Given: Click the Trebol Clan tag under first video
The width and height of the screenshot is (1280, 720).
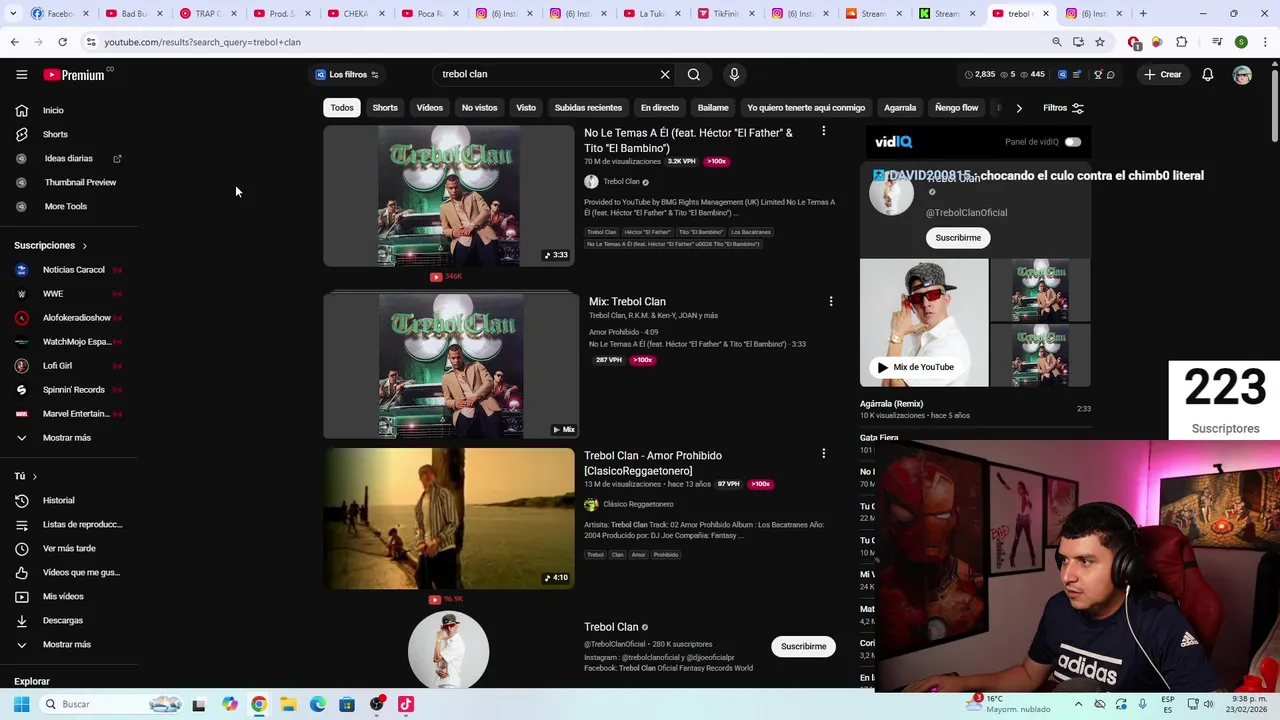Looking at the screenshot, I should point(601,232).
